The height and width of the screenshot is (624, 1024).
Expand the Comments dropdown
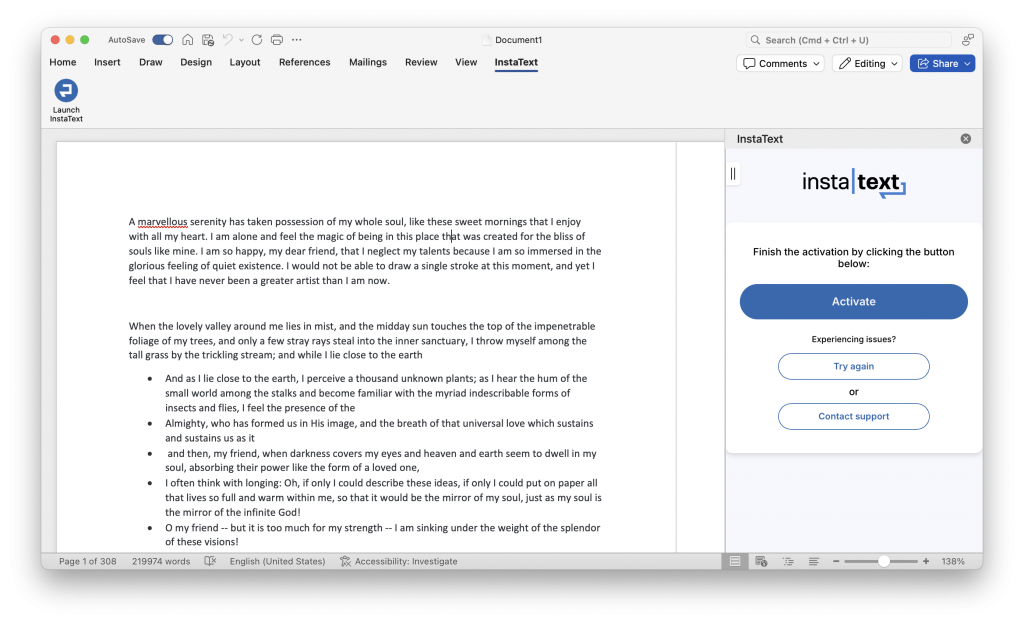(x=780, y=63)
